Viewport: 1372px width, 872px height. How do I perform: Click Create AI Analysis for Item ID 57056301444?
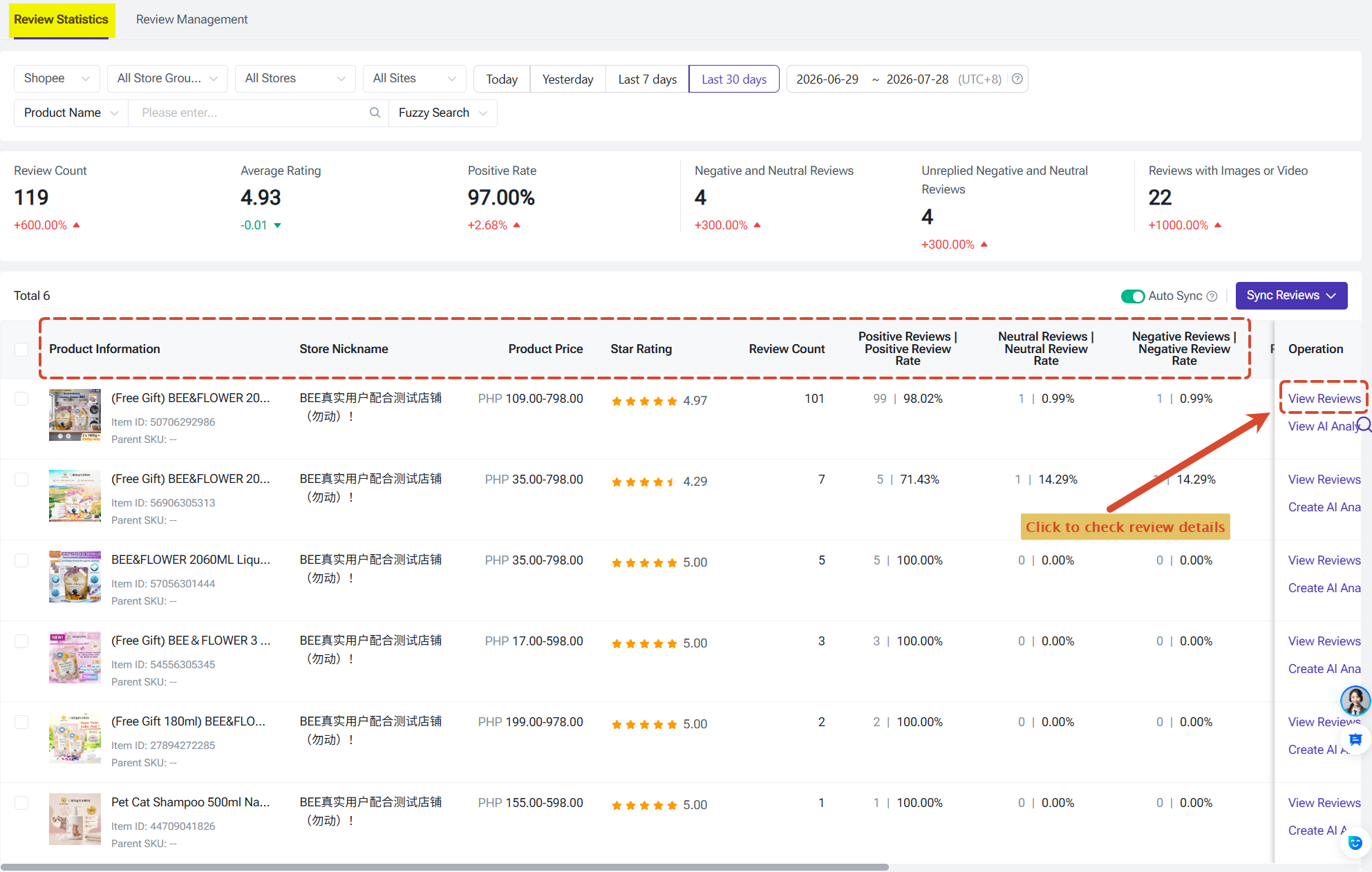point(1324,588)
